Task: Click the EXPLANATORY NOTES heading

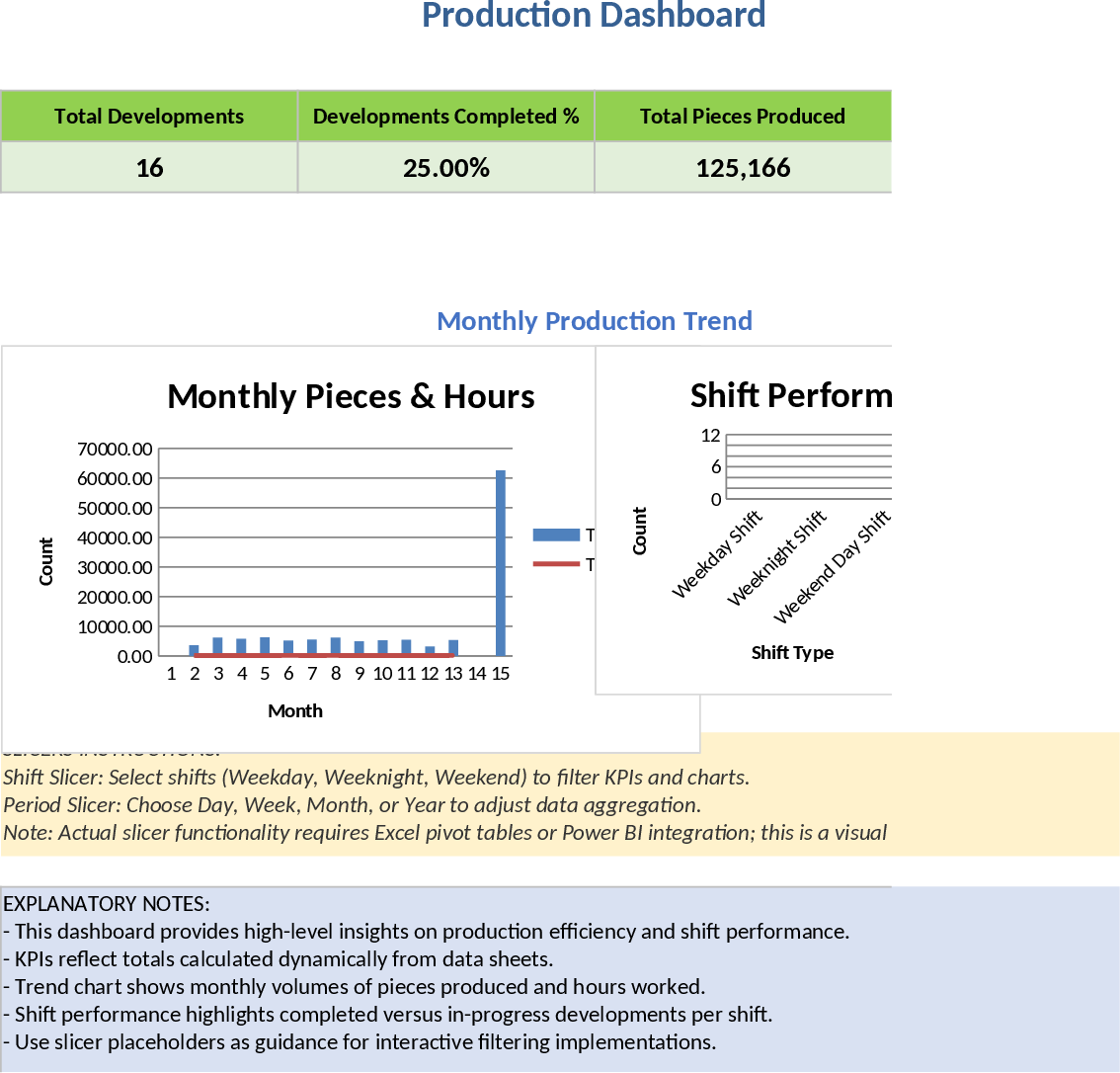Action: coord(107,904)
